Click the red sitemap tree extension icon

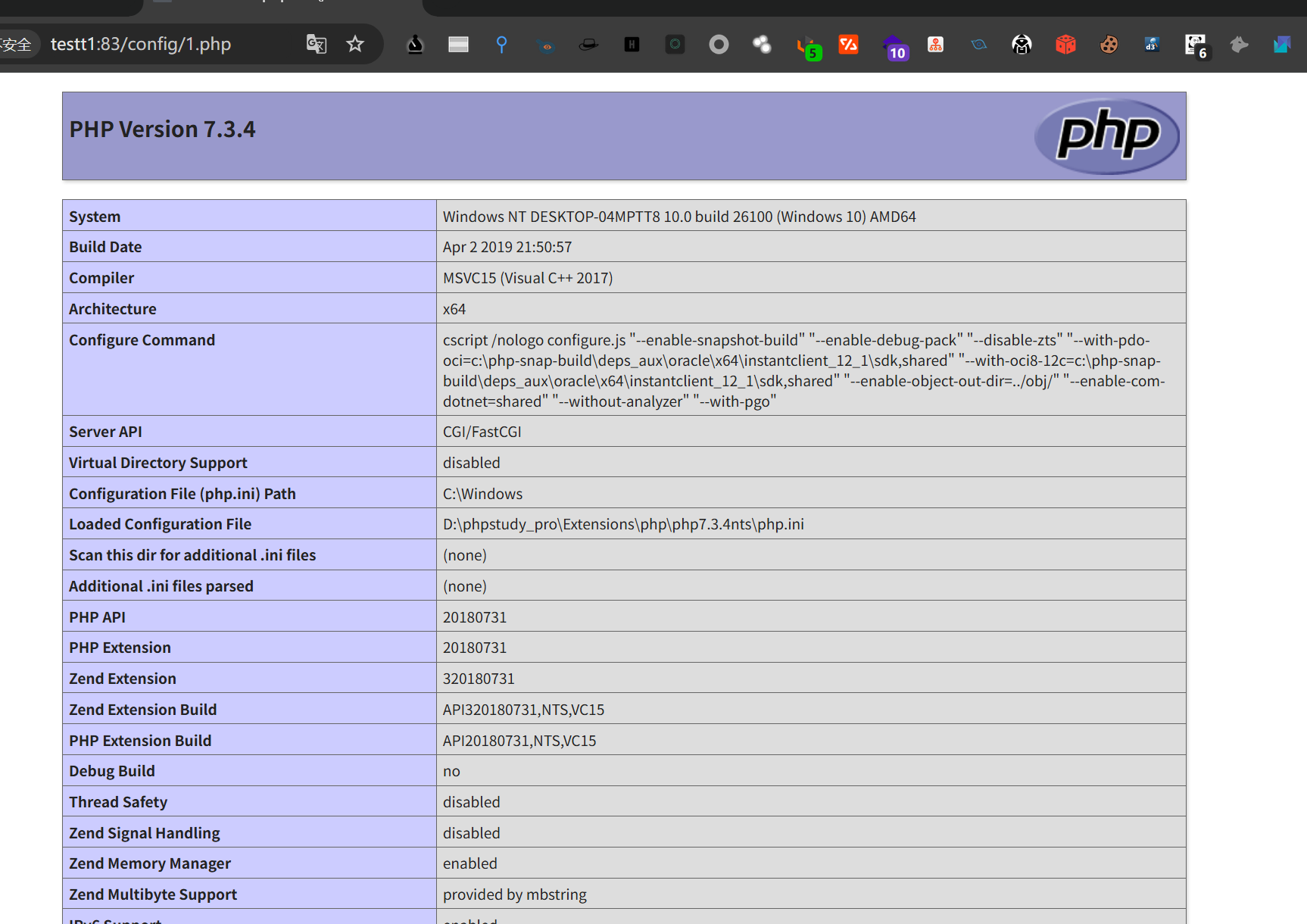click(x=936, y=45)
